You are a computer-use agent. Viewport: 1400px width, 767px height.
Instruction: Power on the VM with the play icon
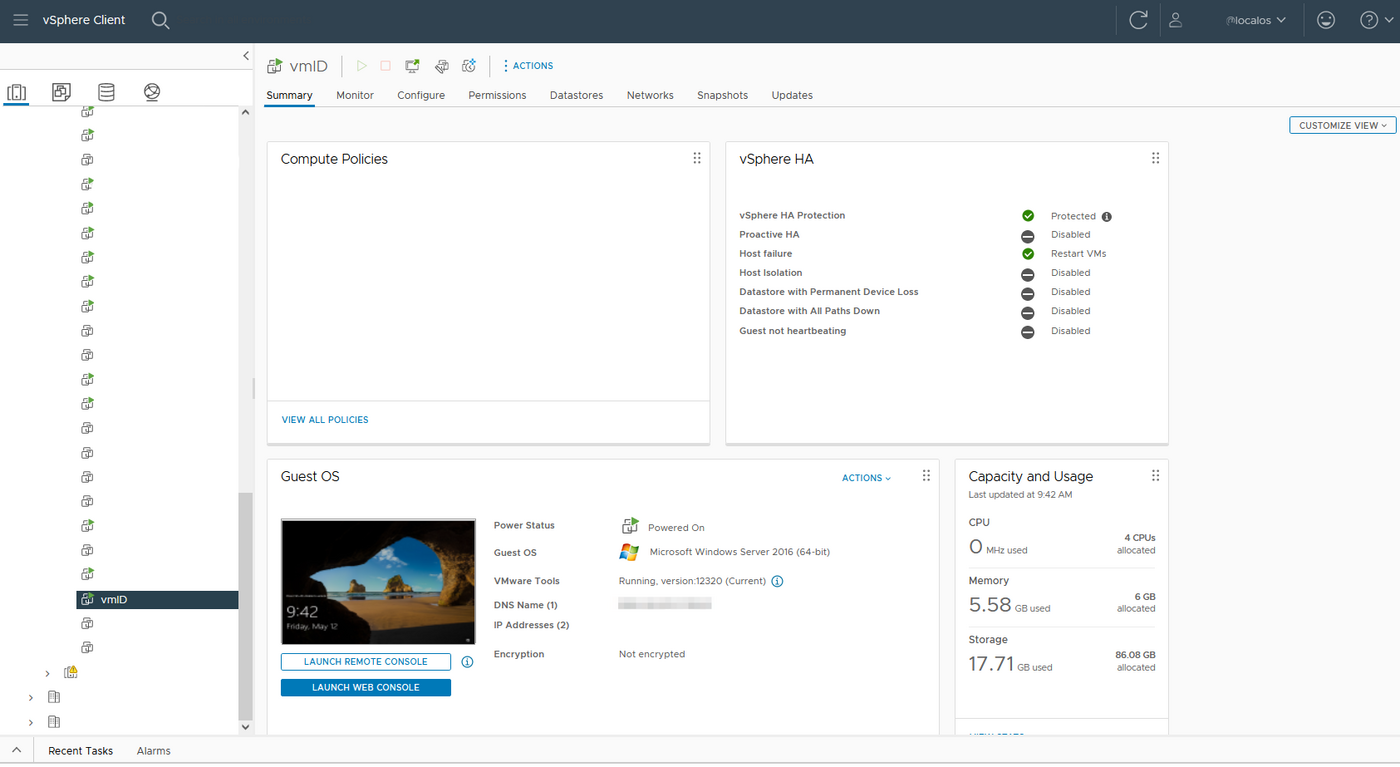(x=361, y=65)
